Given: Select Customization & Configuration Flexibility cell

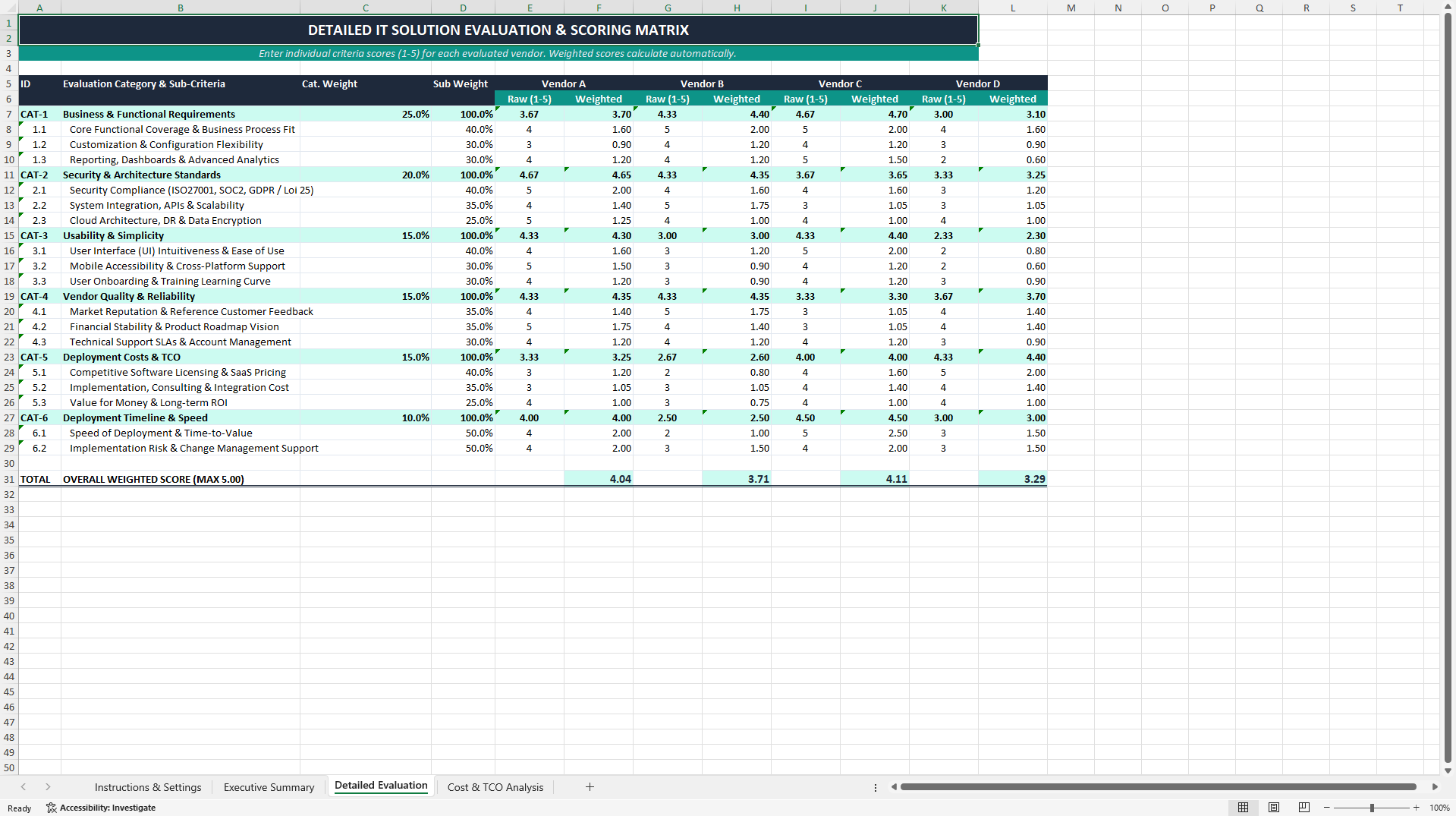Looking at the screenshot, I should click(x=181, y=144).
